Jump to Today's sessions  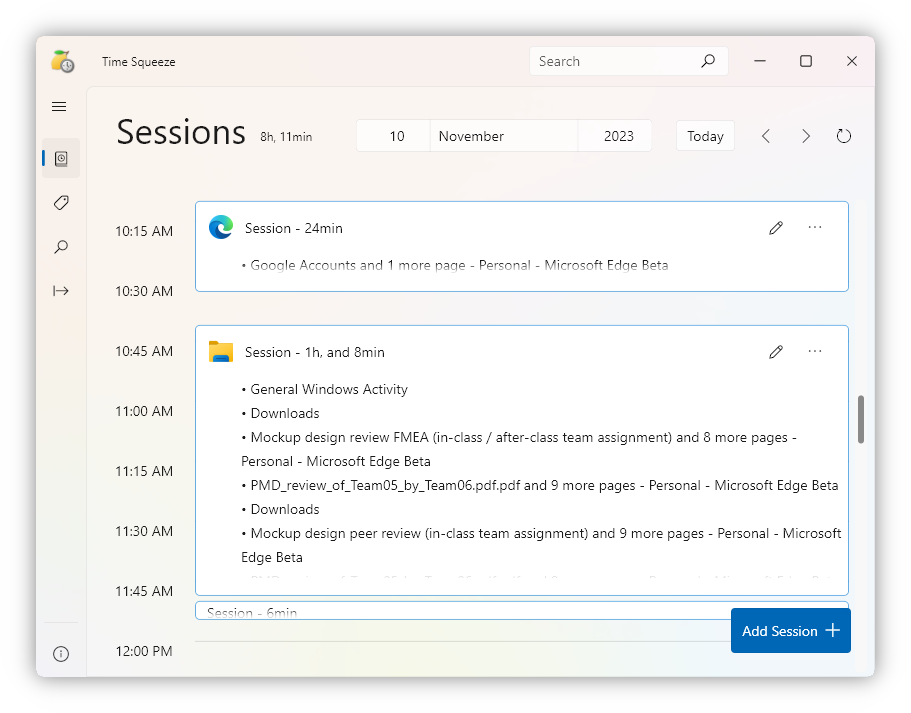[705, 136]
